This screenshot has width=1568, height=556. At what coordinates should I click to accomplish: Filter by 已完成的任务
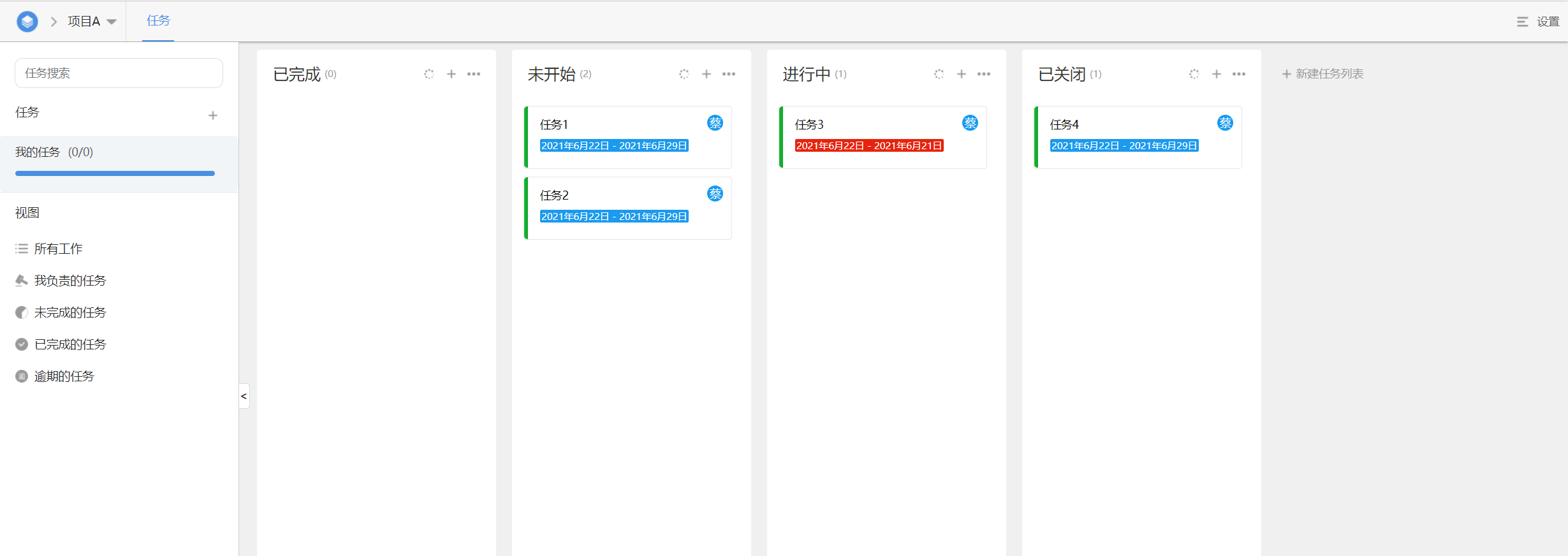pyautogui.click(x=70, y=344)
